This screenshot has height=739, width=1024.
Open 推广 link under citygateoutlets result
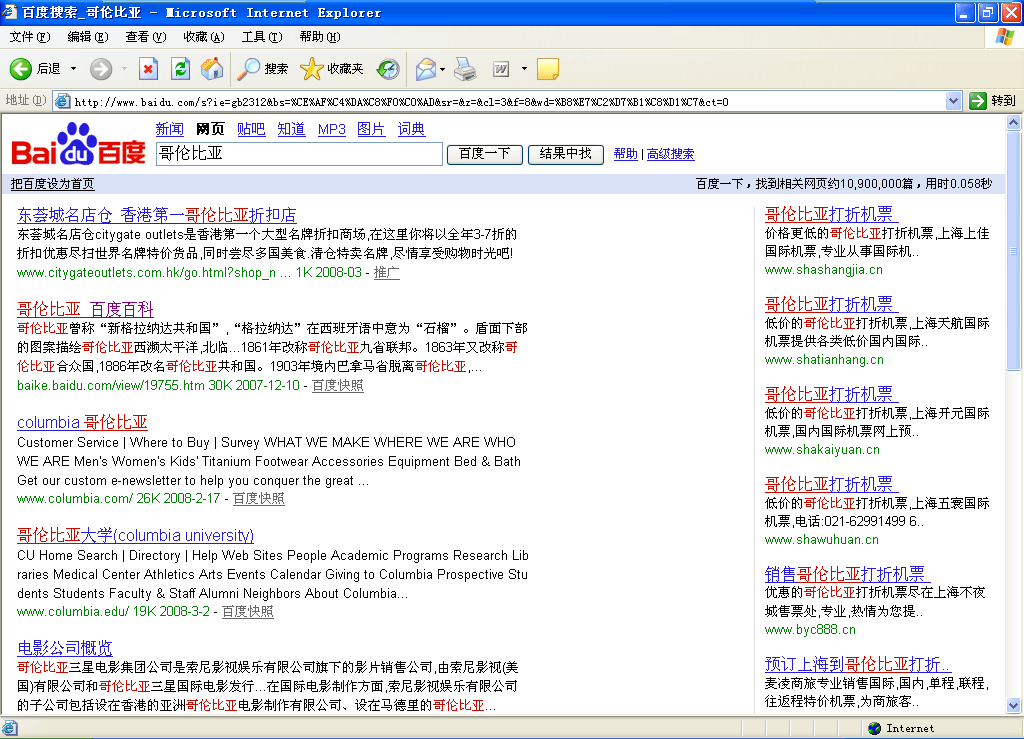click(387, 272)
